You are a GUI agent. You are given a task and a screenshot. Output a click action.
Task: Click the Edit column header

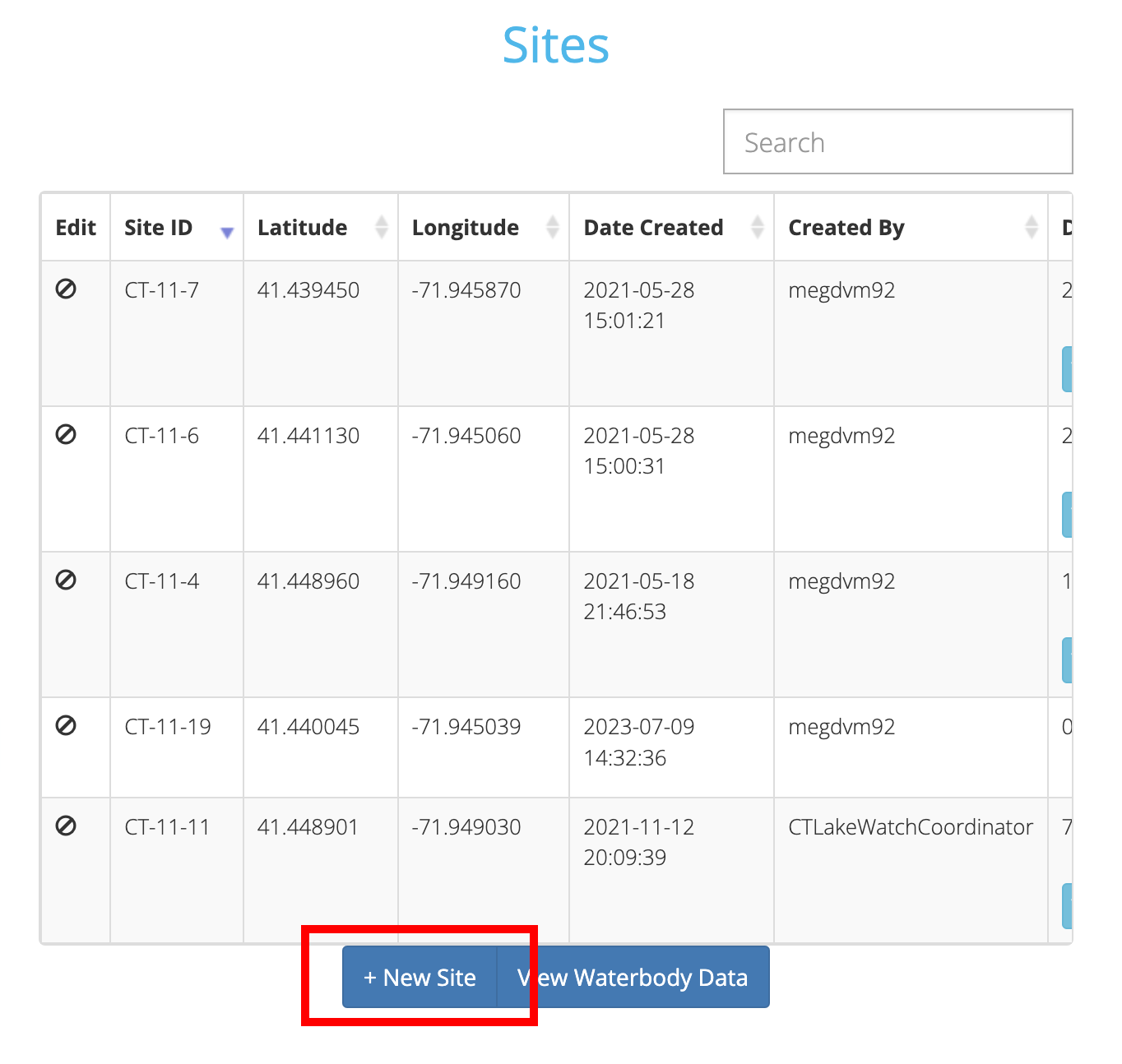pyautogui.click(x=76, y=228)
